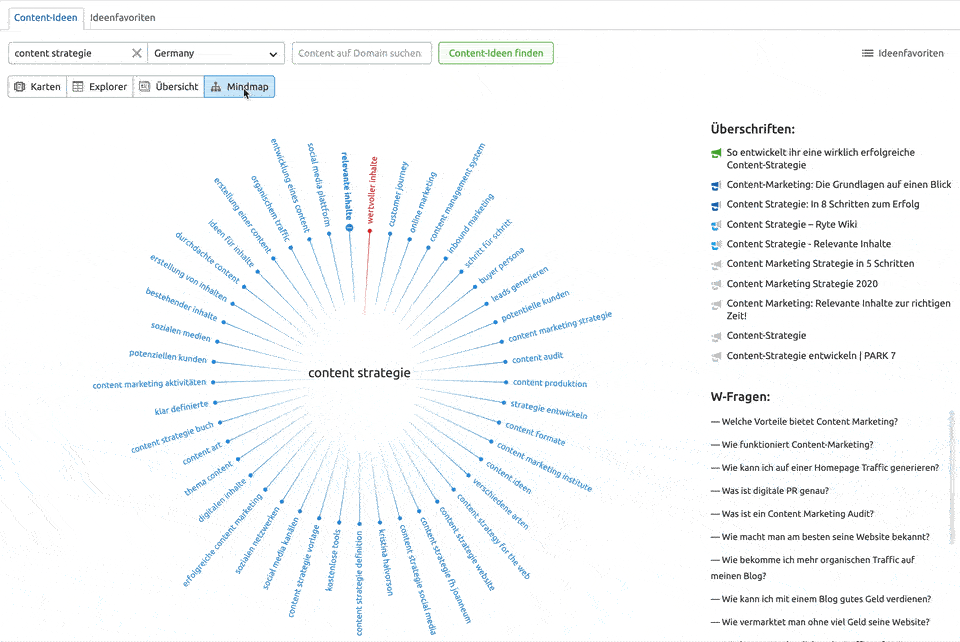Image resolution: width=960 pixels, height=642 pixels.
Task: Select the Mindmap view button
Action: click(238, 87)
